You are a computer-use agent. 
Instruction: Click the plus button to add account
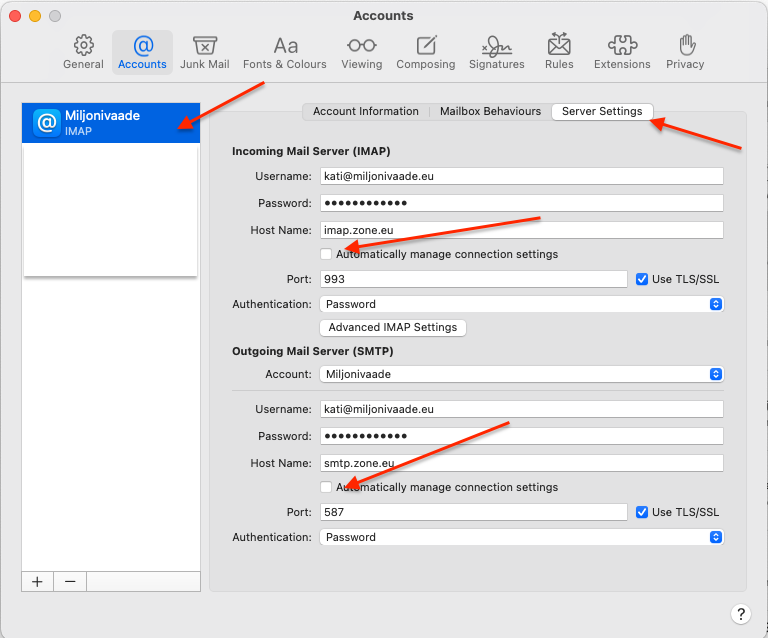pyautogui.click(x=37, y=582)
